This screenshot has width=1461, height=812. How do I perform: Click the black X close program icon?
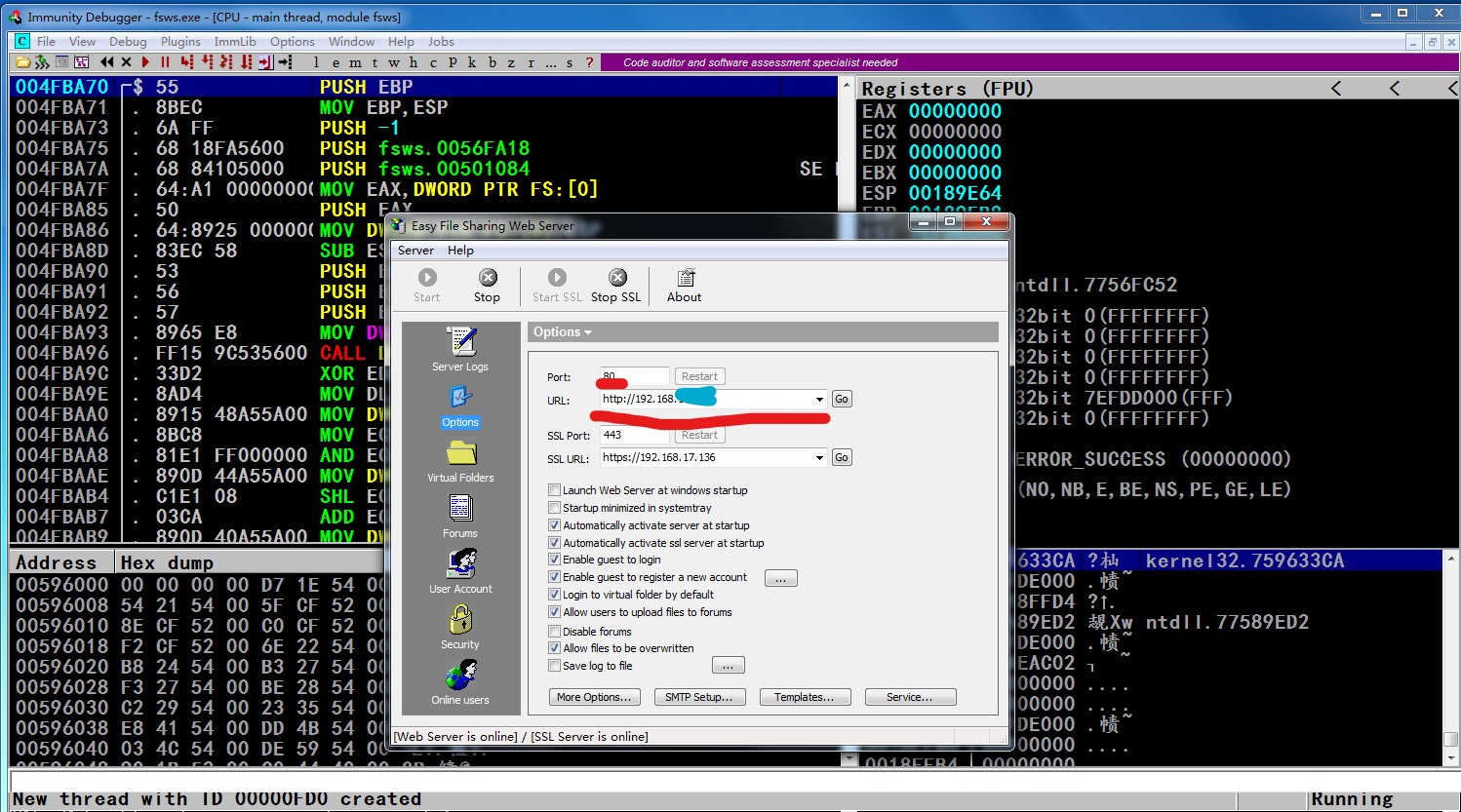tap(127, 61)
